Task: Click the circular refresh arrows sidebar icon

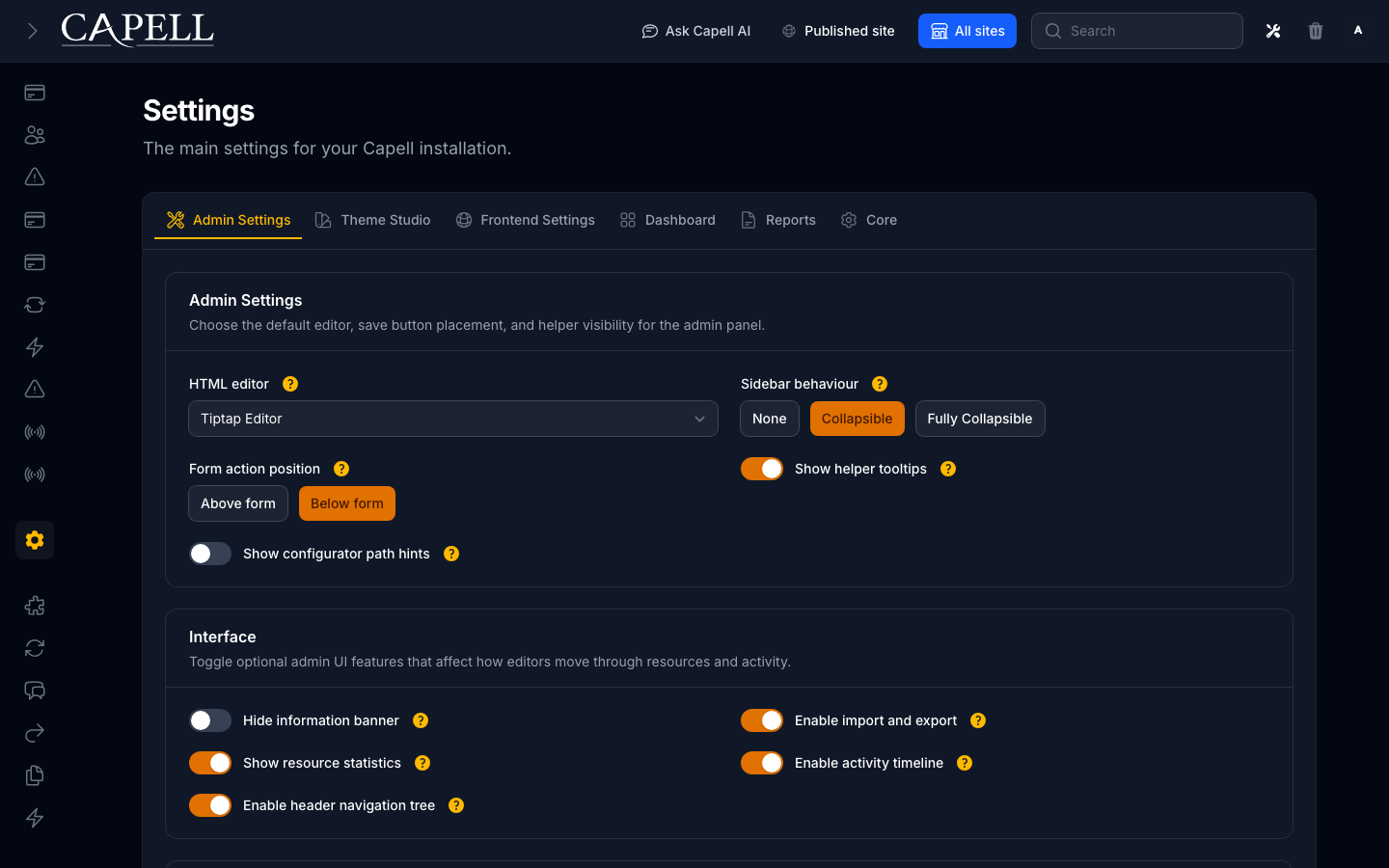Action: click(x=35, y=648)
